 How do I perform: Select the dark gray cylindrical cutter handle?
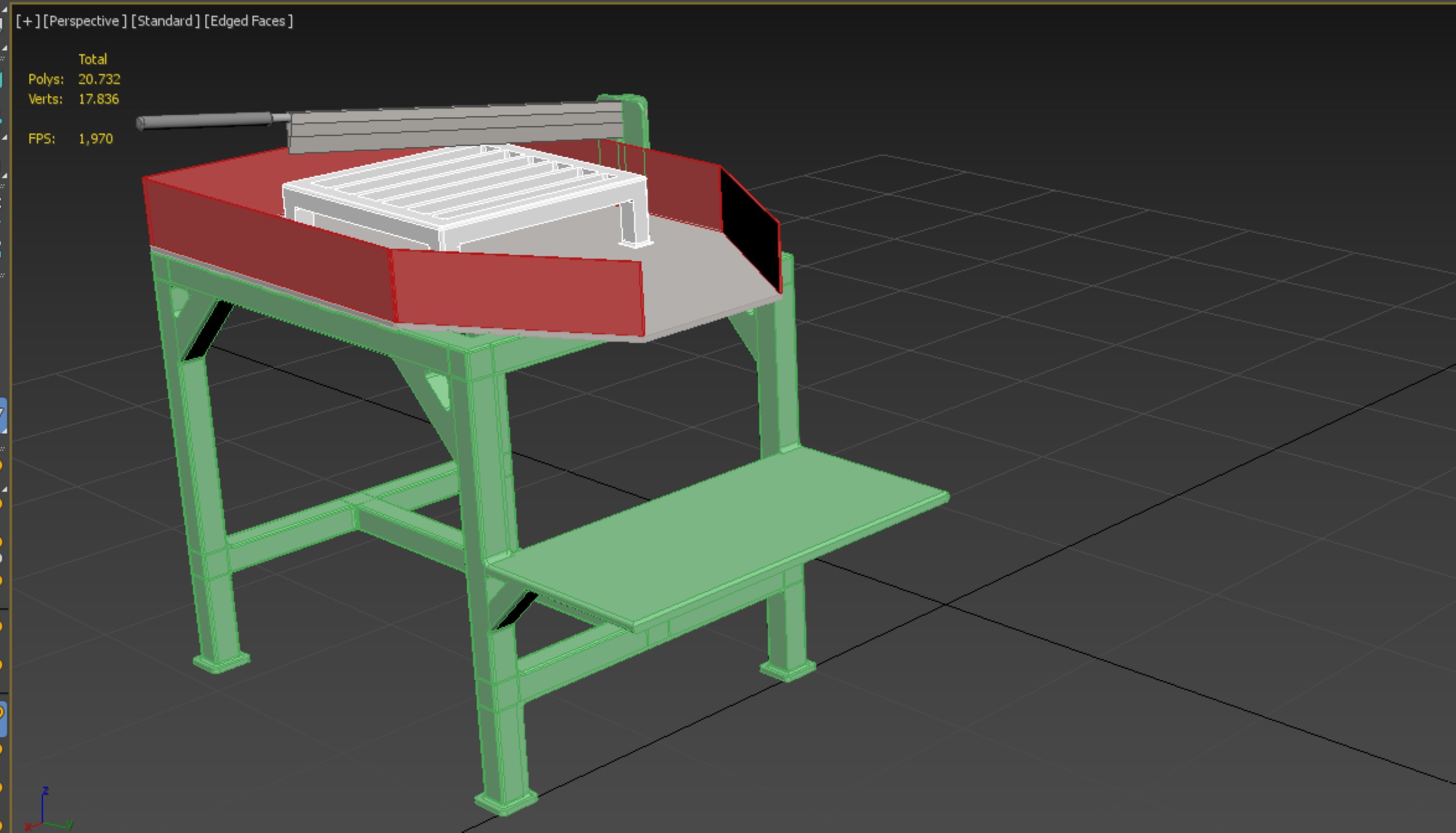(204, 121)
